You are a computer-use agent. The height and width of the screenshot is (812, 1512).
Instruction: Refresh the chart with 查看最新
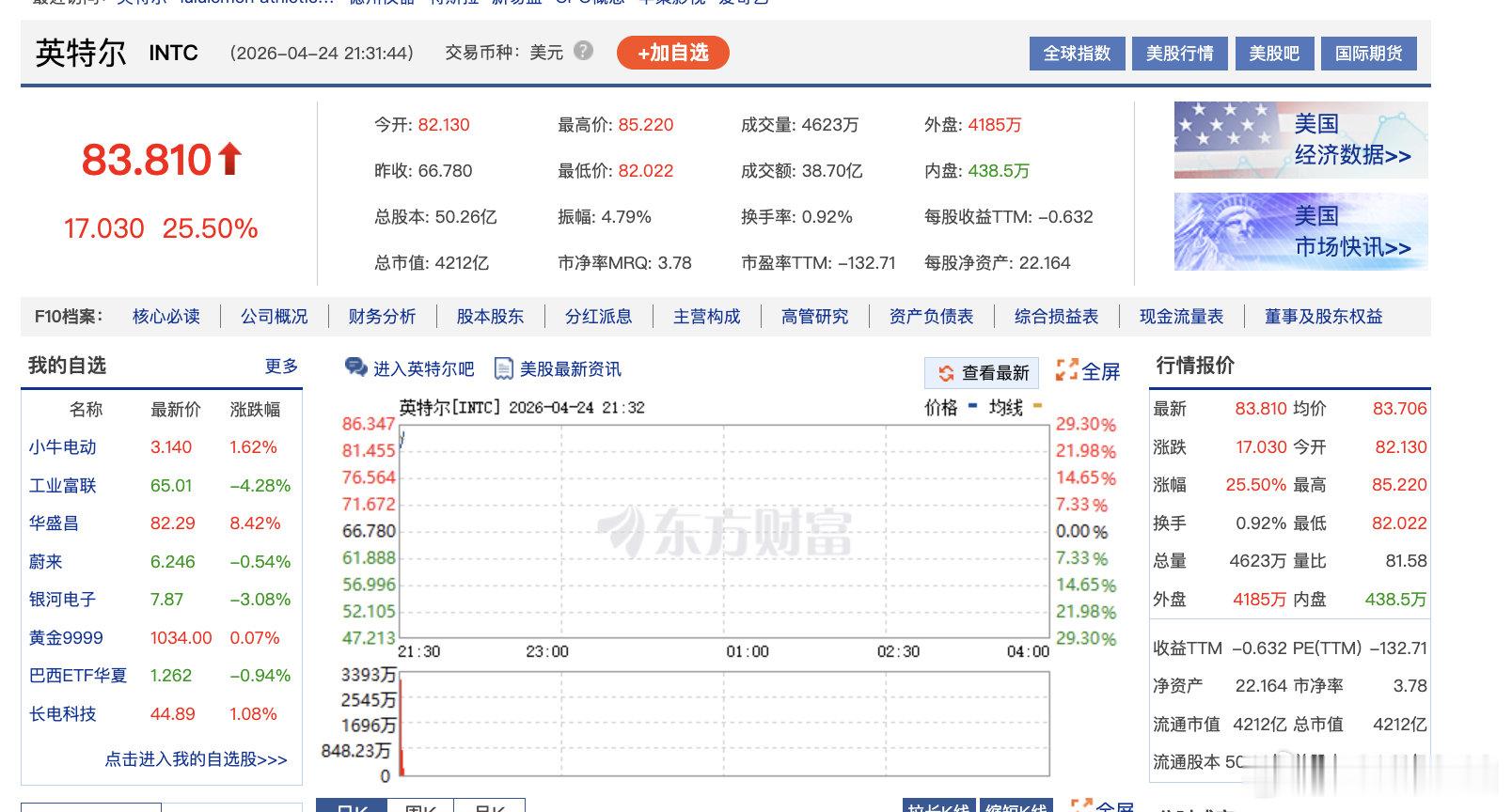click(x=984, y=373)
